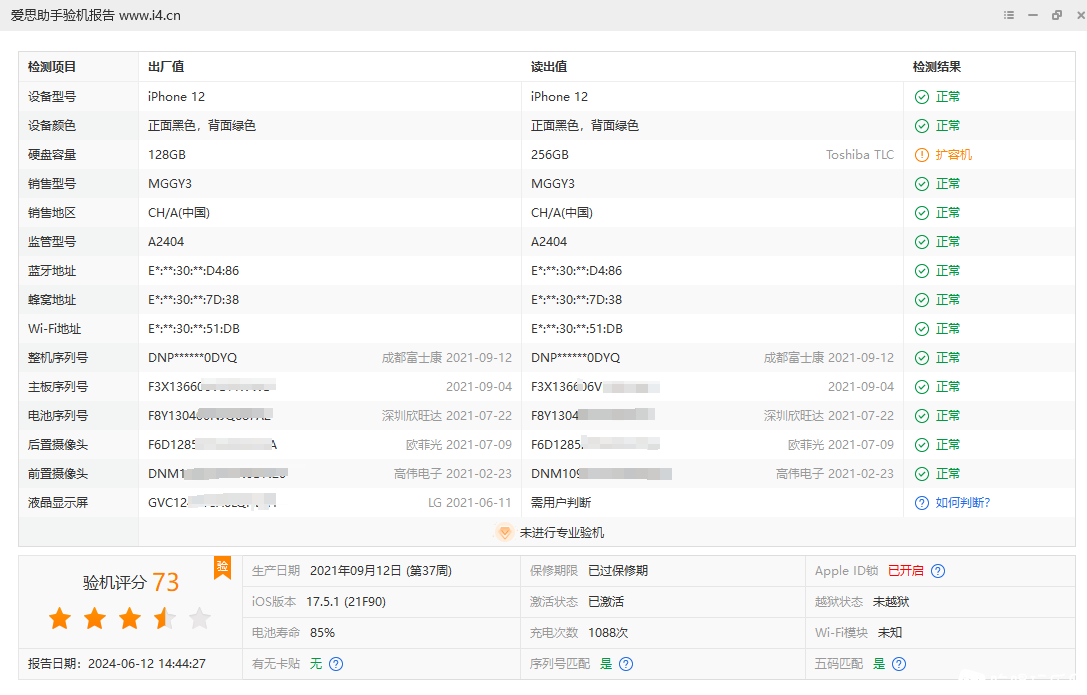This screenshot has width=1087, height=695.
Task: Click the 读出值 column header
Action: [x=549, y=67]
